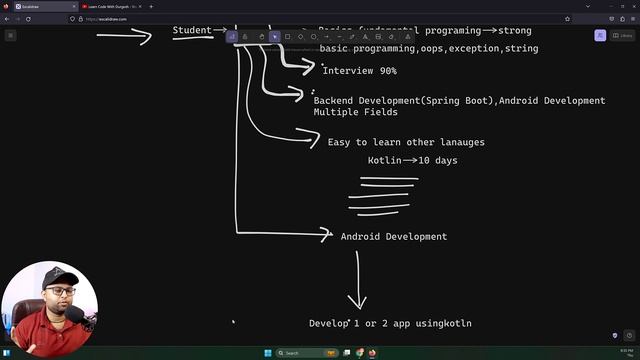The height and width of the screenshot is (360, 640).
Task: Select the Eraser tool
Action: point(391,37)
